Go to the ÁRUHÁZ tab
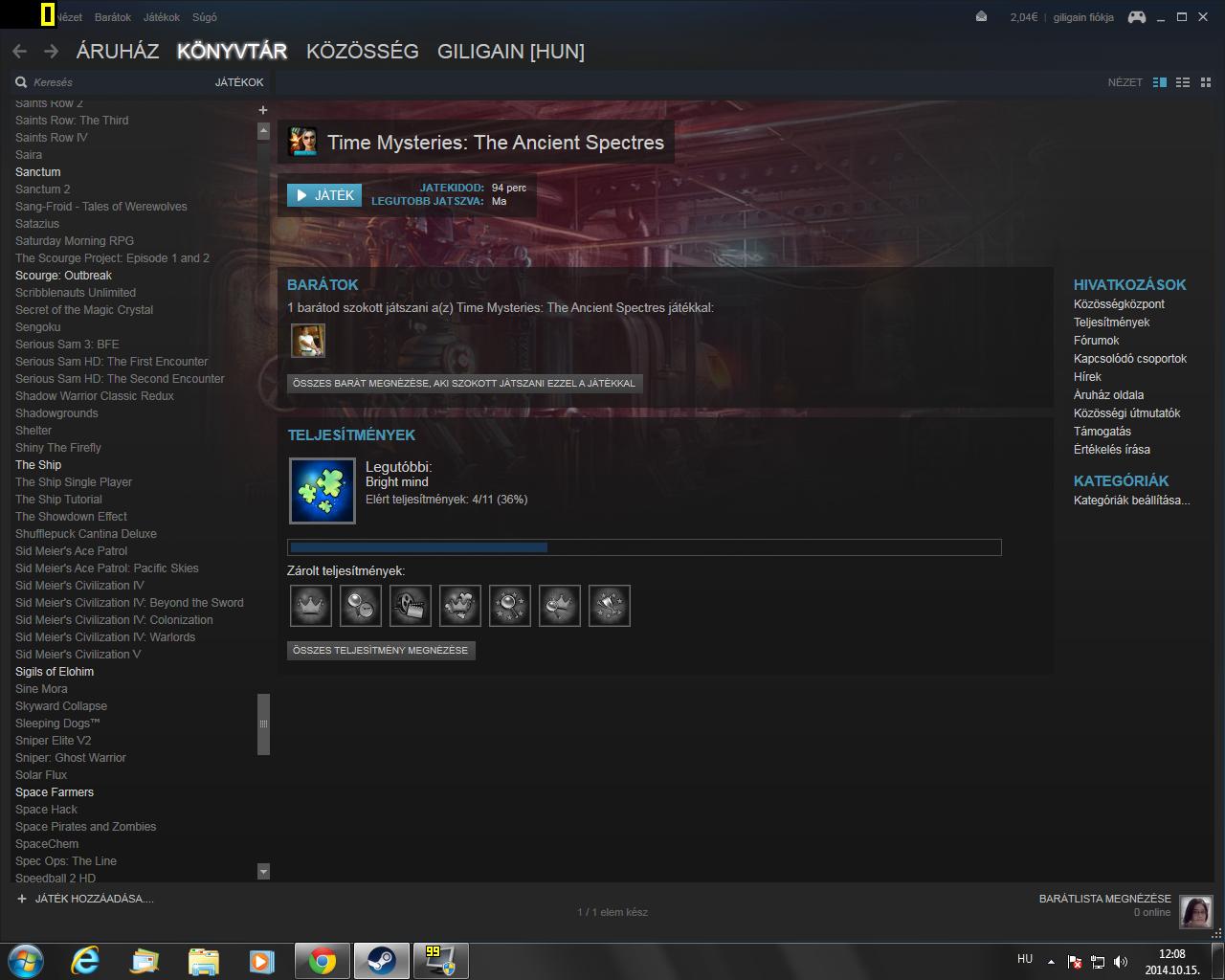Screen dimensions: 1225x980 [x=118, y=52]
